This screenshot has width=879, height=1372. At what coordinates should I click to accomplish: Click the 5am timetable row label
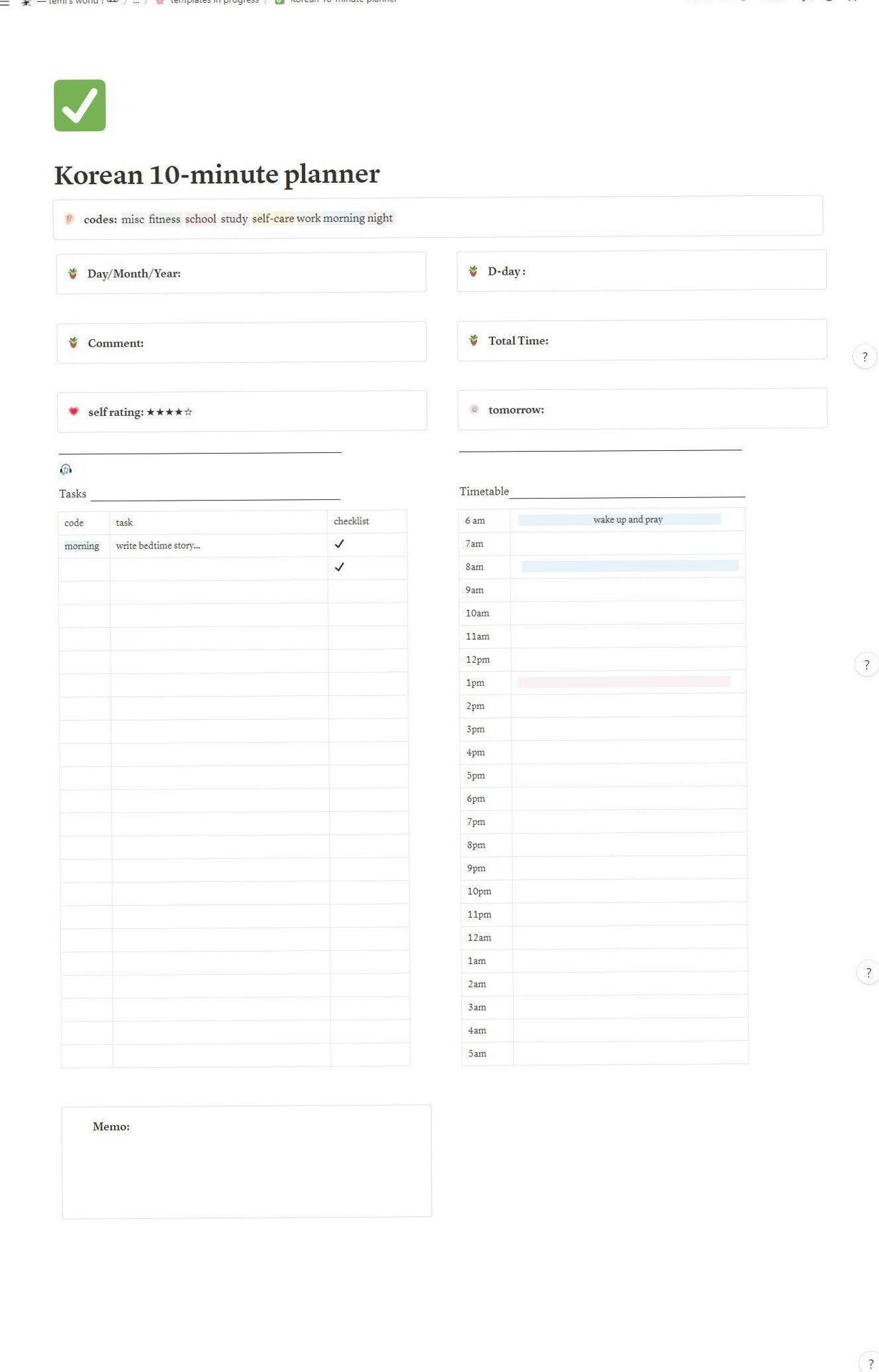pos(477,1053)
